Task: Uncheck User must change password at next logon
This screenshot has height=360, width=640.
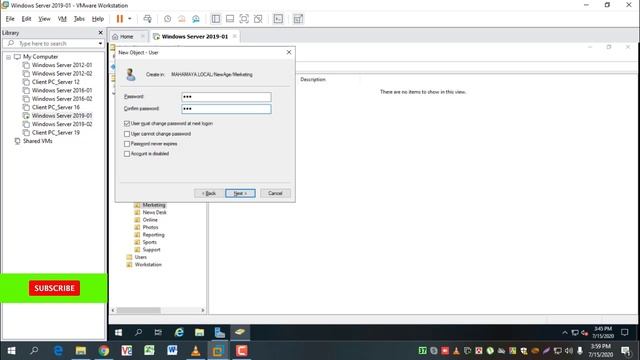Action: (127, 123)
